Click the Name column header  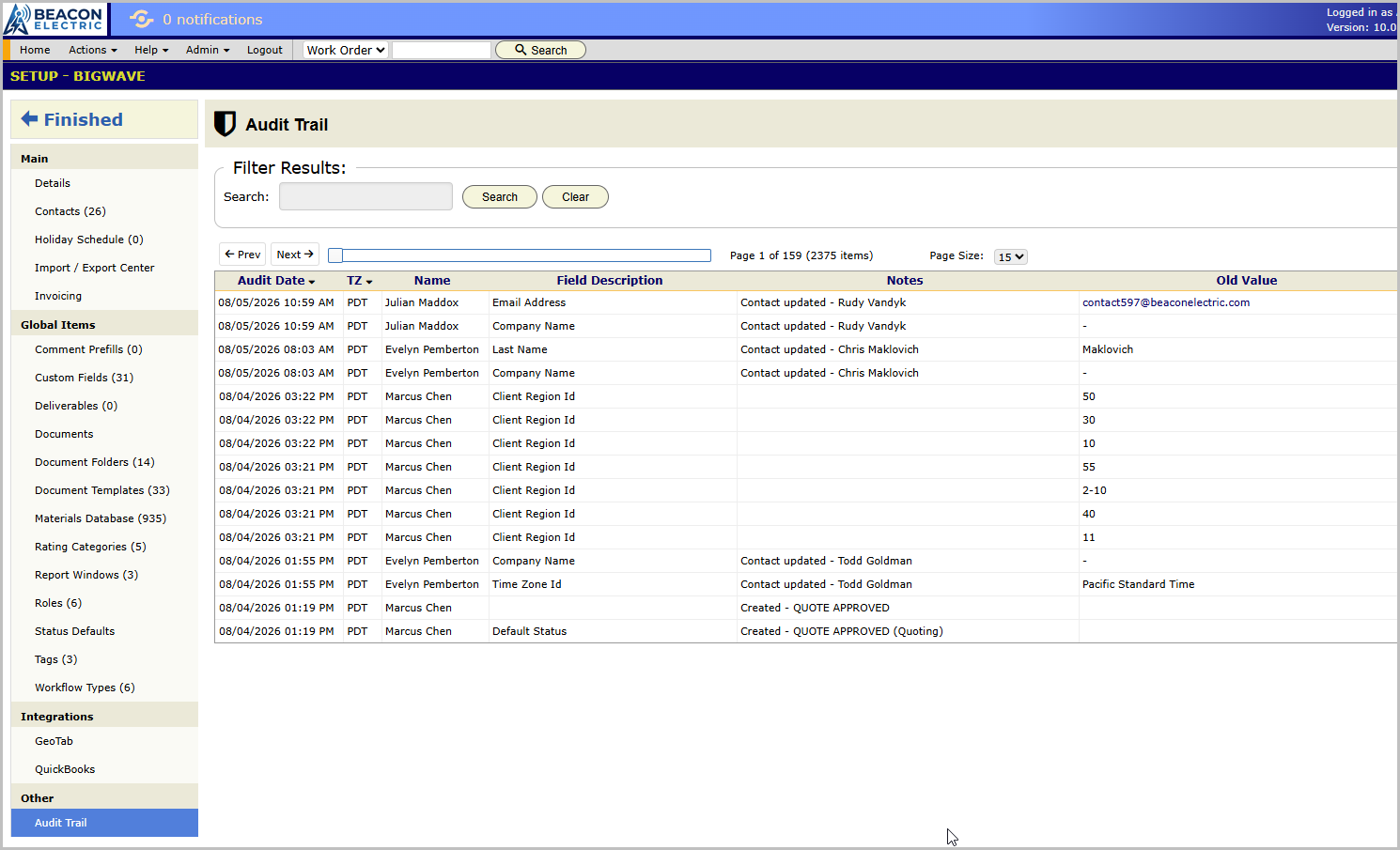[x=432, y=280]
